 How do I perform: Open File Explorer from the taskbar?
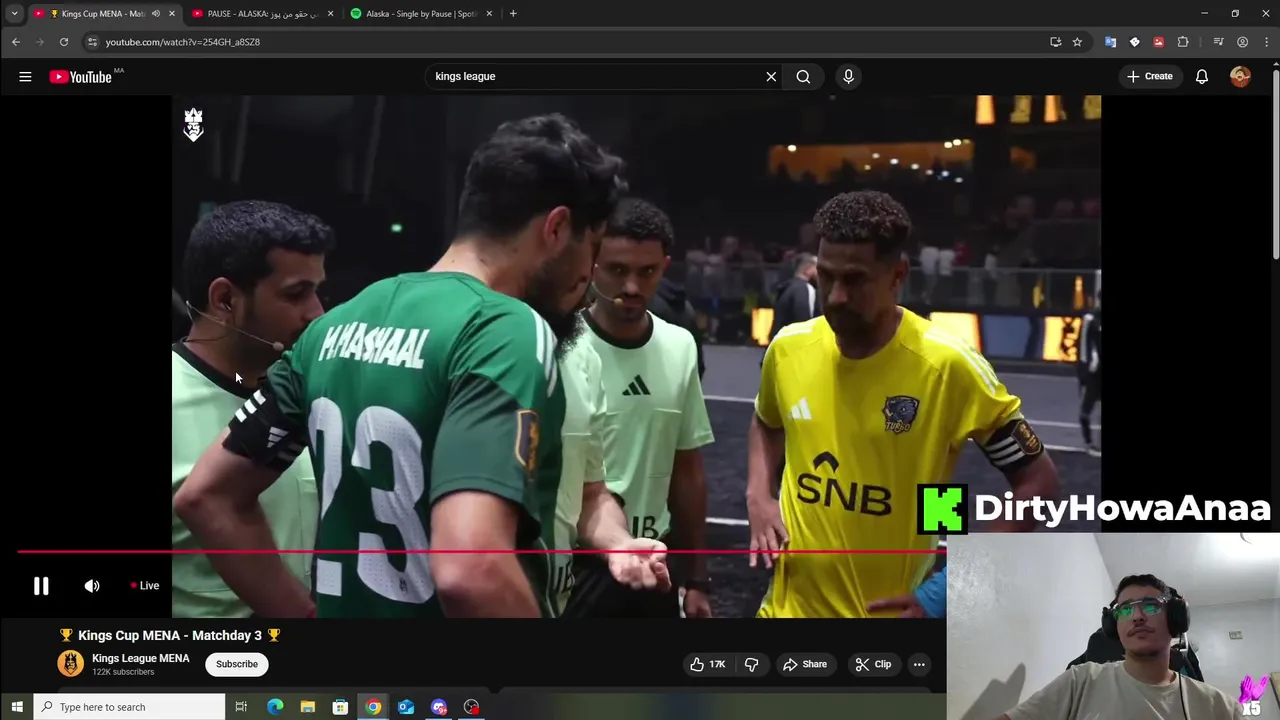[x=308, y=707]
